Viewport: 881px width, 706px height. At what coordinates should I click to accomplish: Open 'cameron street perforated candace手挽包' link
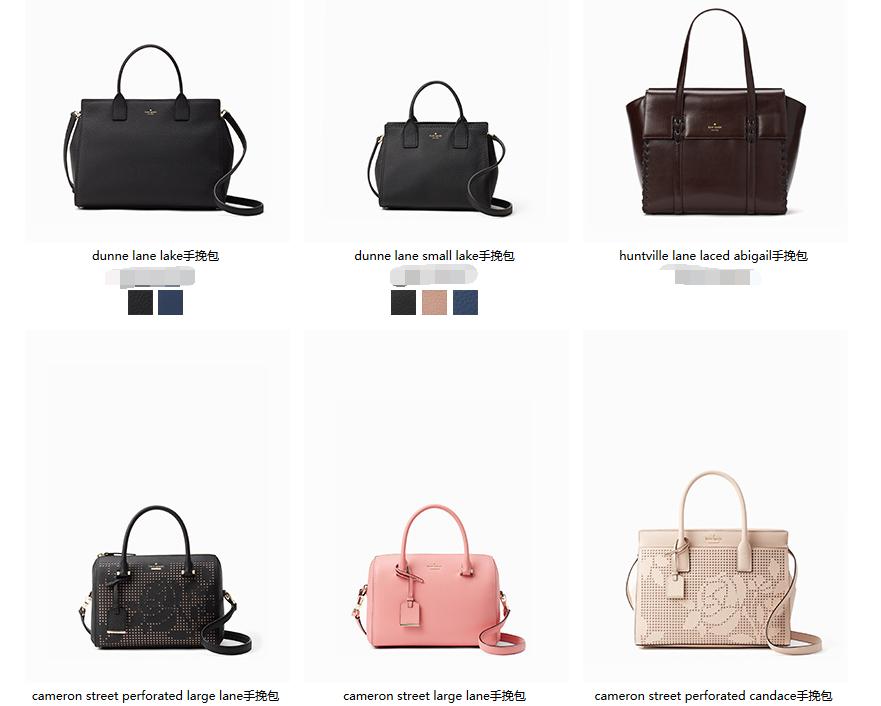(713, 696)
